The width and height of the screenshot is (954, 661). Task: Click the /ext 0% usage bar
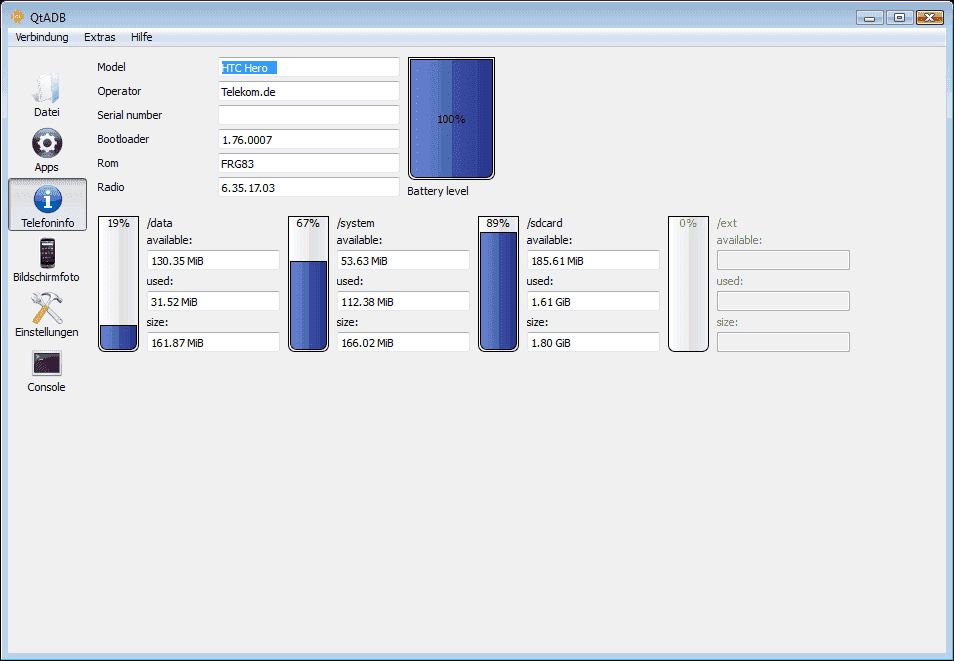pyautogui.click(x=688, y=284)
